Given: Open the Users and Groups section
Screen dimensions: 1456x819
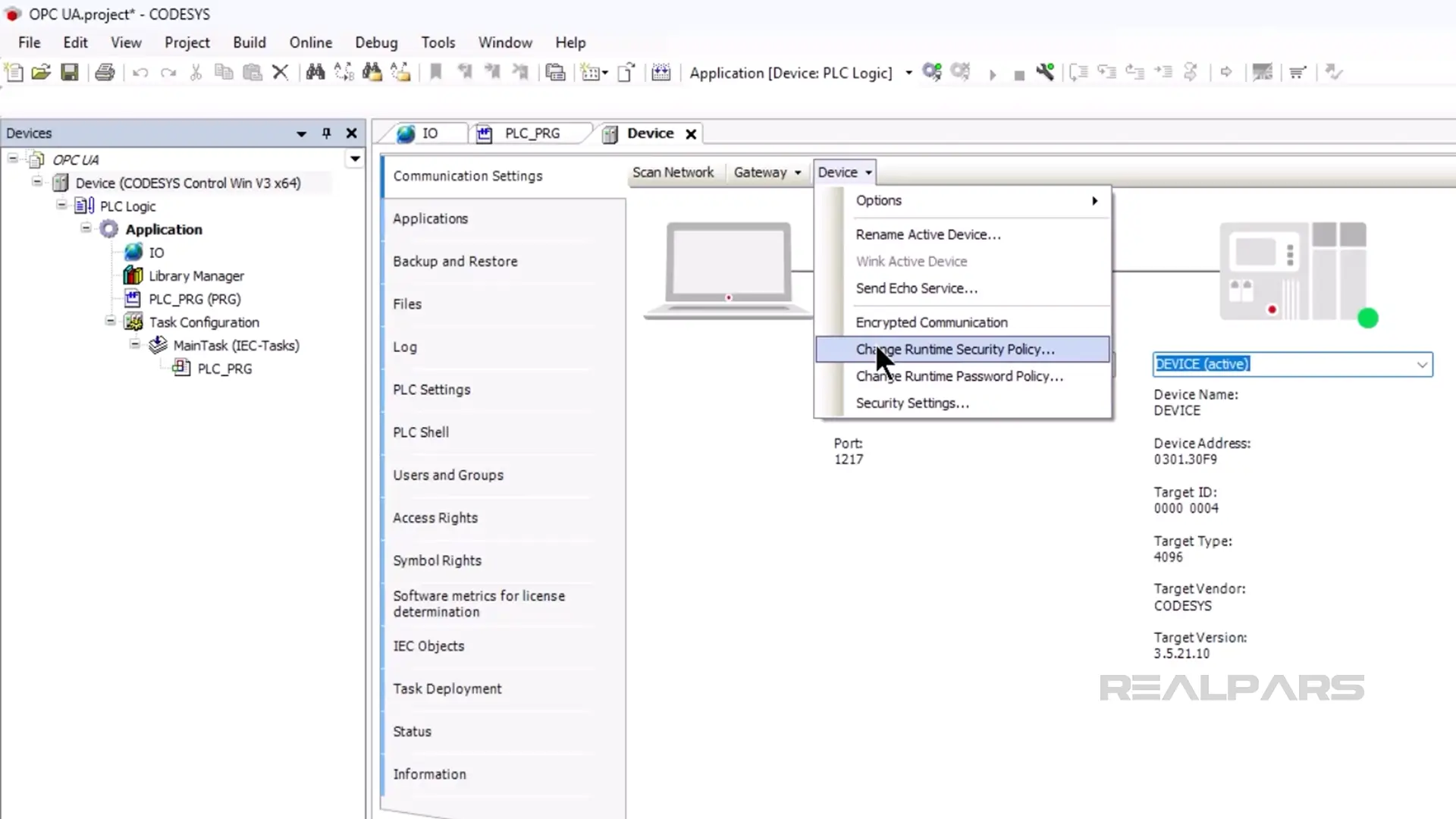Looking at the screenshot, I should [x=447, y=475].
